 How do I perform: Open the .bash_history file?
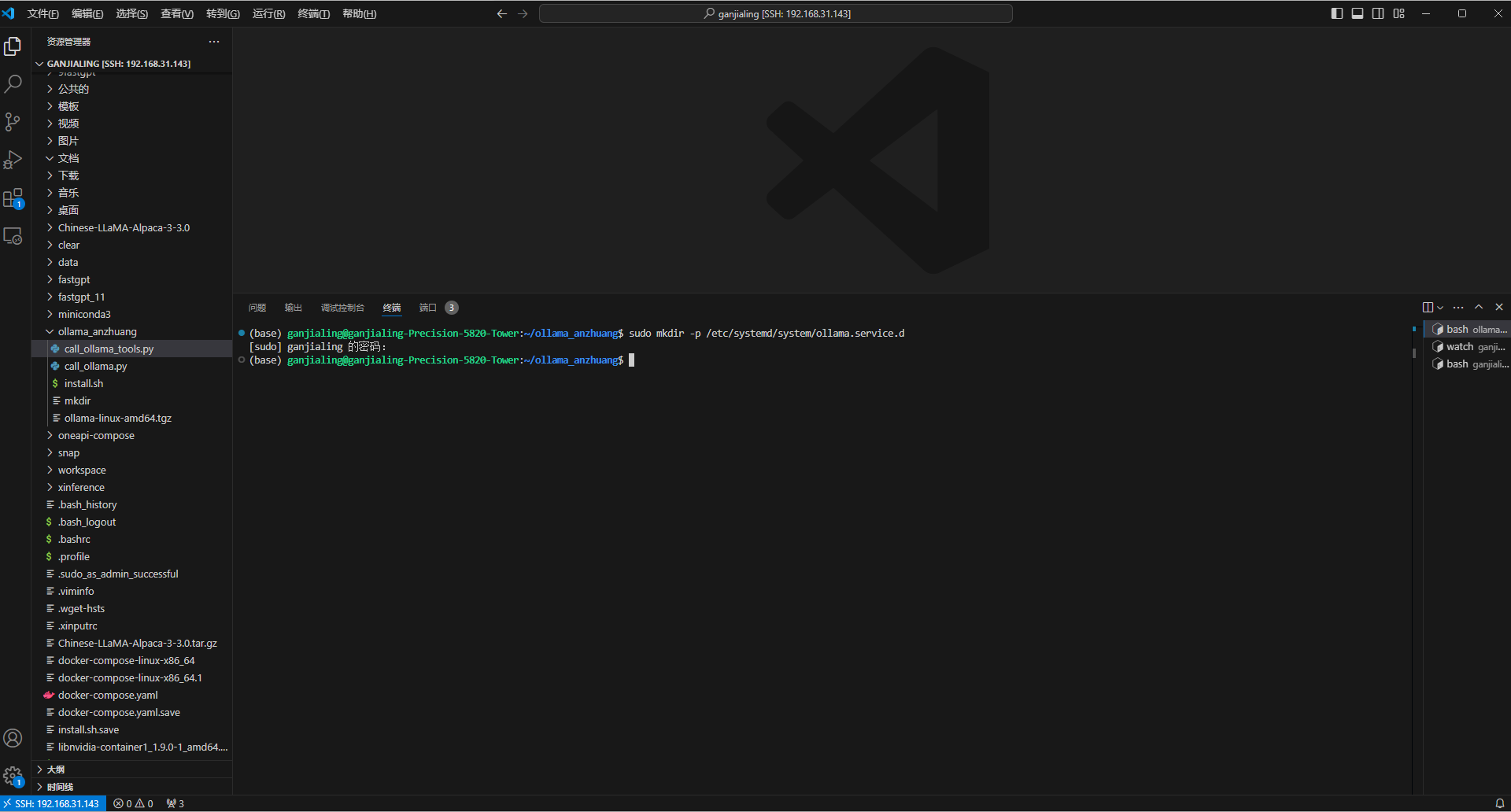(x=131, y=504)
